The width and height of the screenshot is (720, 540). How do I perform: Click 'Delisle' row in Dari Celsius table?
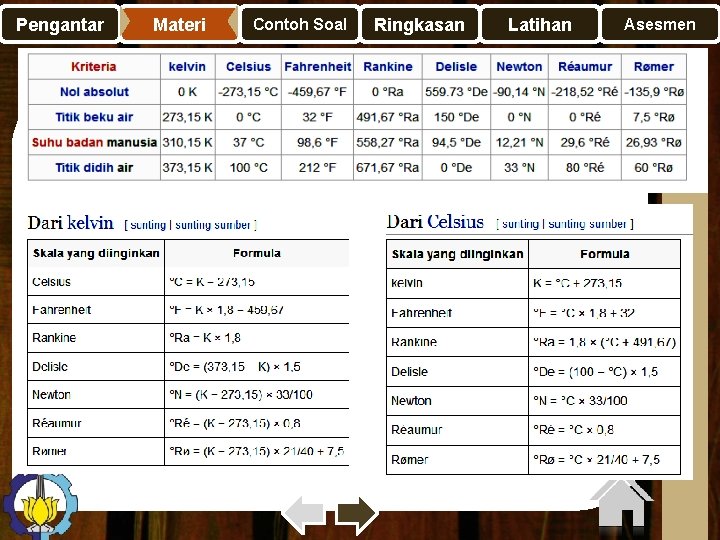coord(533,371)
